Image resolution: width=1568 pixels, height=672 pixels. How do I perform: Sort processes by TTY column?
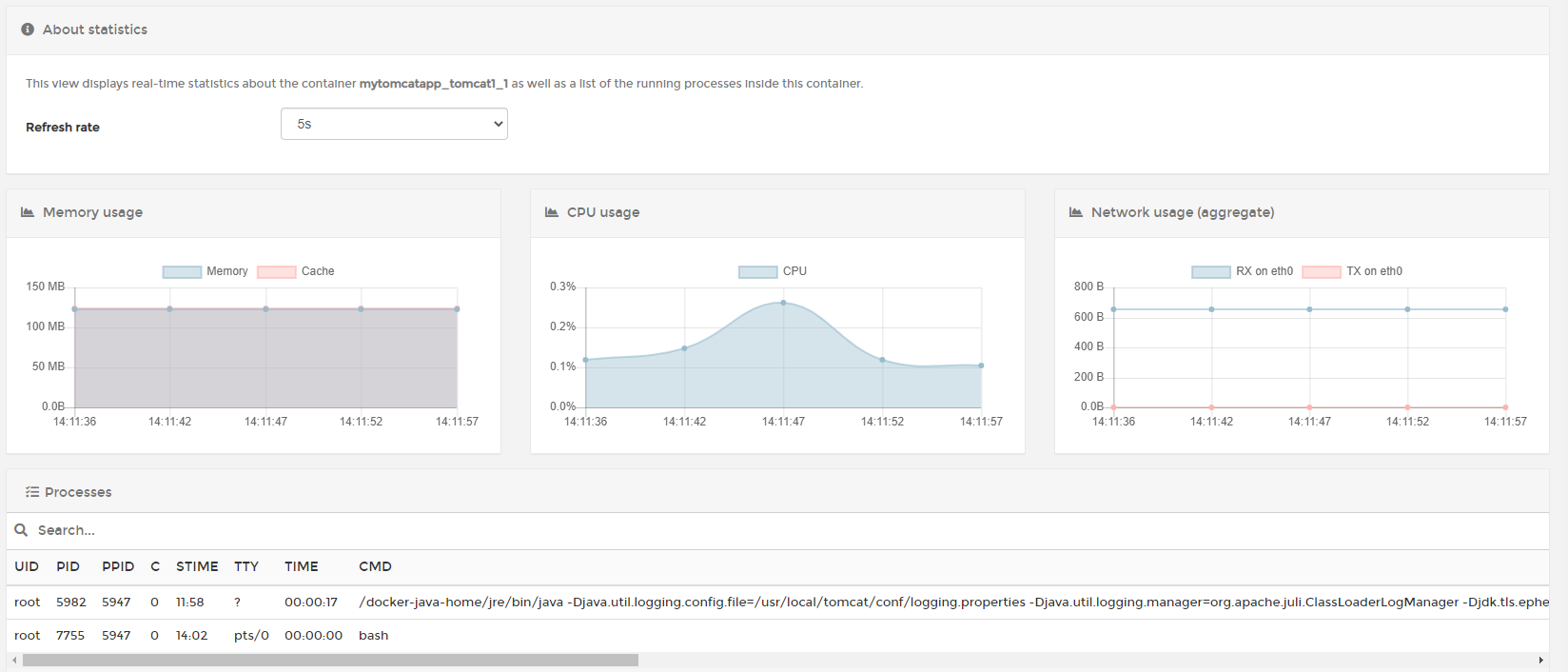coord(246,566)
